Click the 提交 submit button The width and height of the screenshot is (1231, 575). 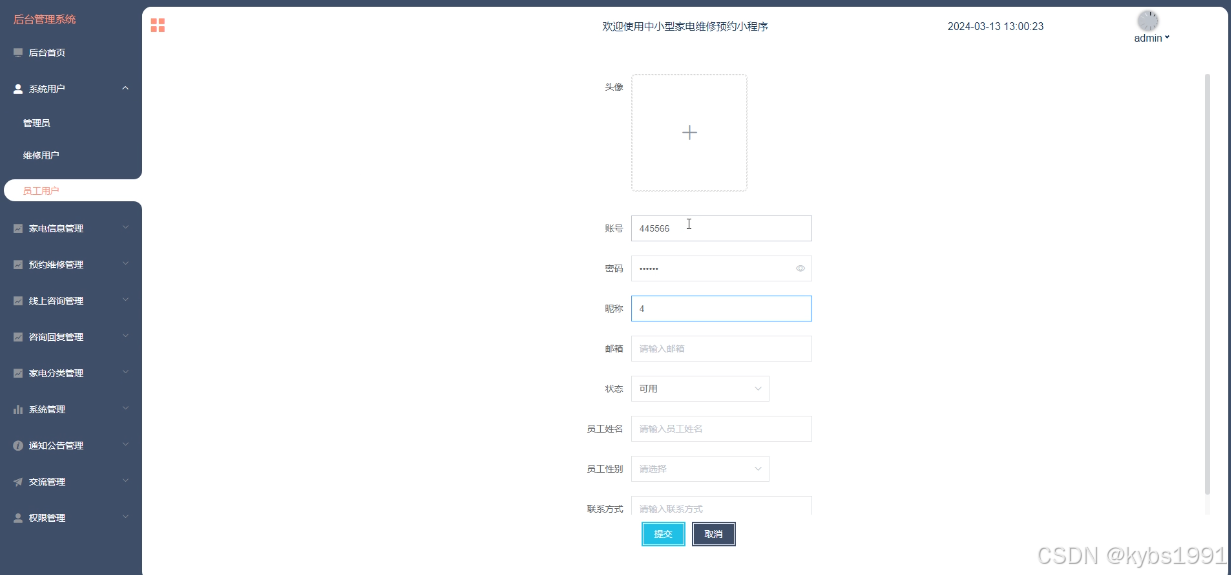(663, 534)
